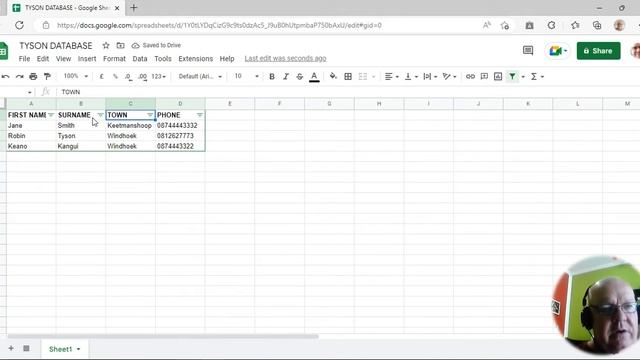Screen dimensions: 640x360
Task: Insert a link
Action: 470,76
